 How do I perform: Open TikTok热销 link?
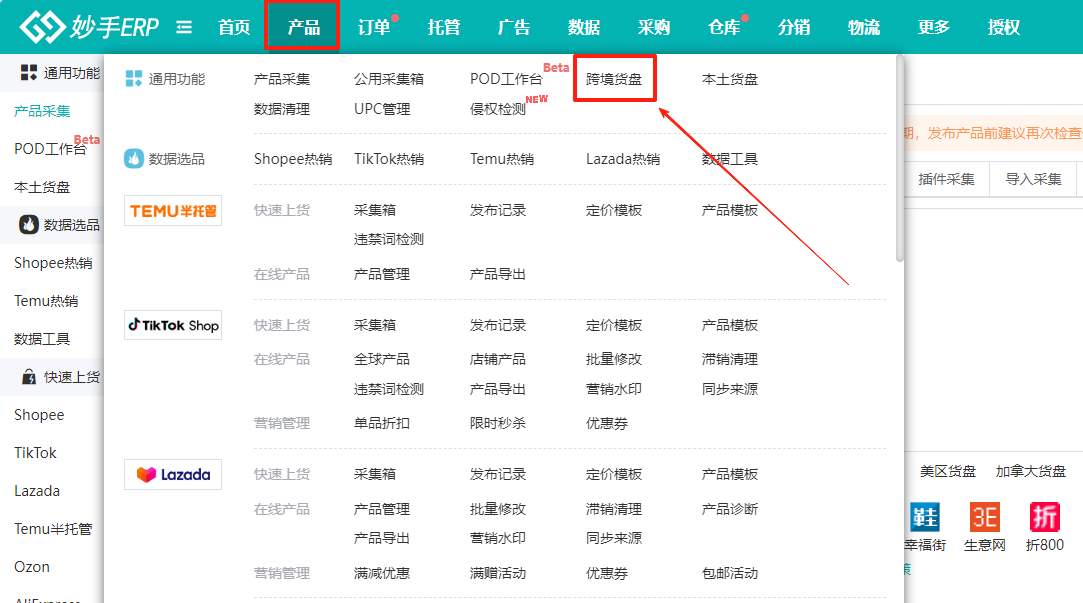click(389, 159)
